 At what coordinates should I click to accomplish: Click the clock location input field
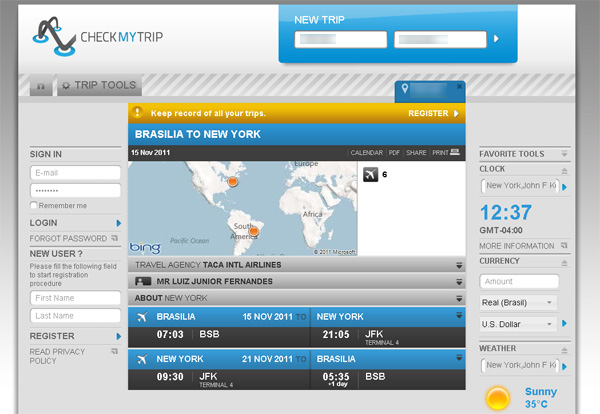tap(520, 186)
